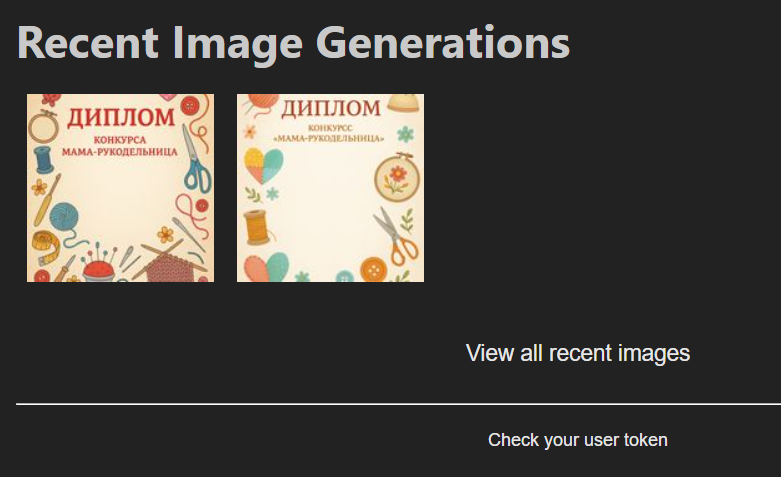Click the ДИПЛОМ title in first thumbnail
The image size is (781, 477).
tap(120, 119)
